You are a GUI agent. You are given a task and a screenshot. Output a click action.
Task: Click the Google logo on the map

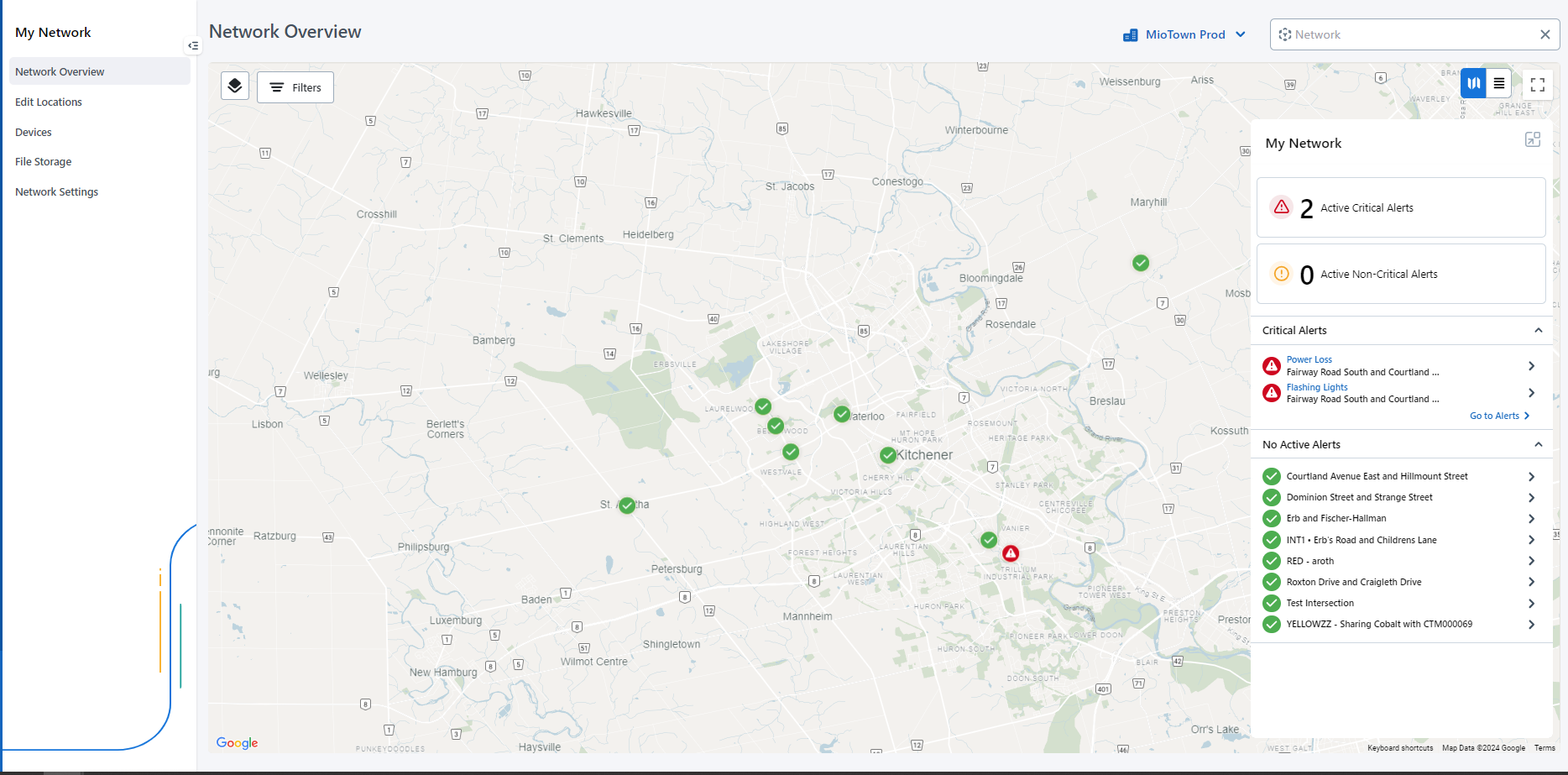click(236, 743)
